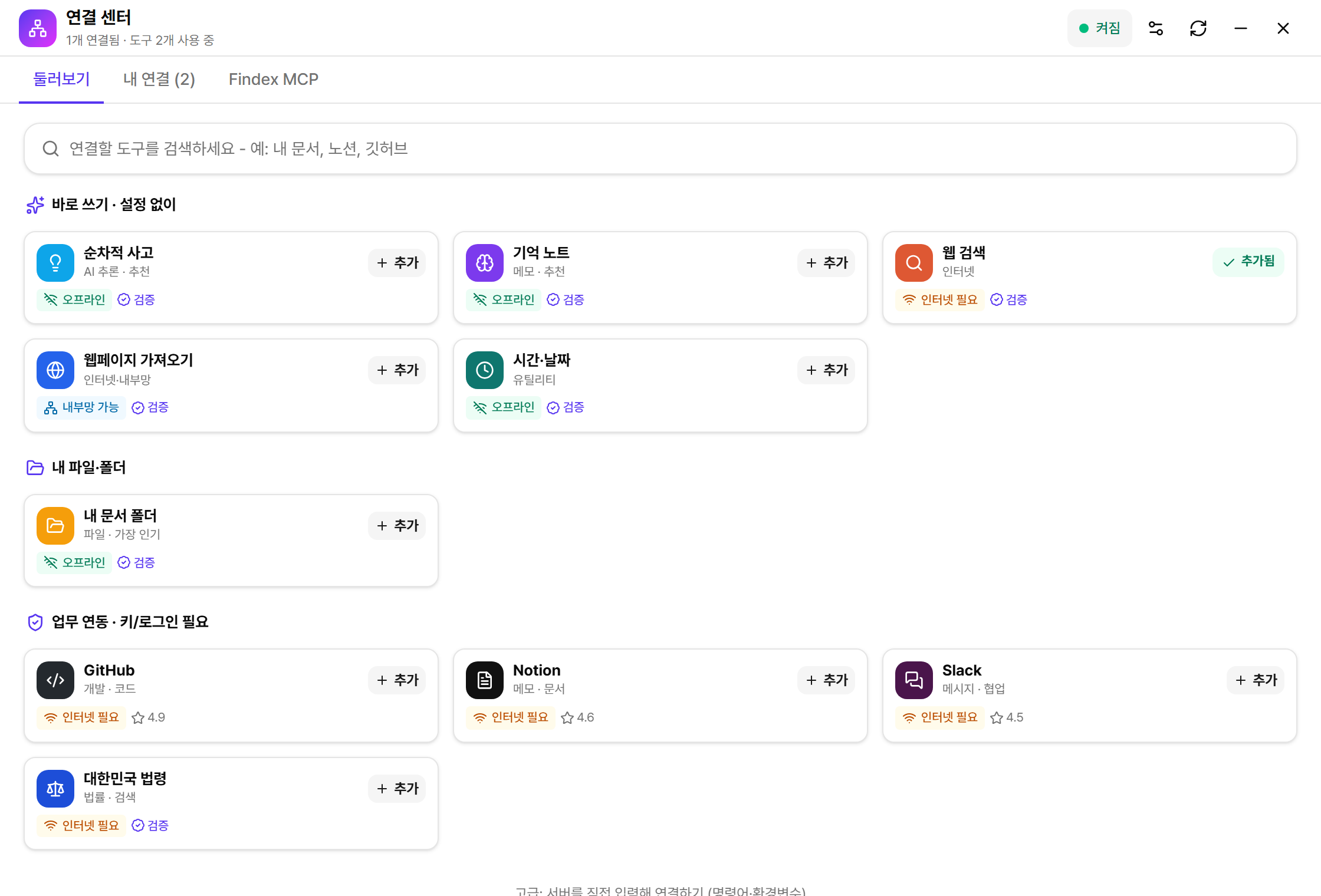Screen dimensions: 1321x896
Task: Click 검증 badge on 대한민국 법령 card
Action: (x=150, y=826)
